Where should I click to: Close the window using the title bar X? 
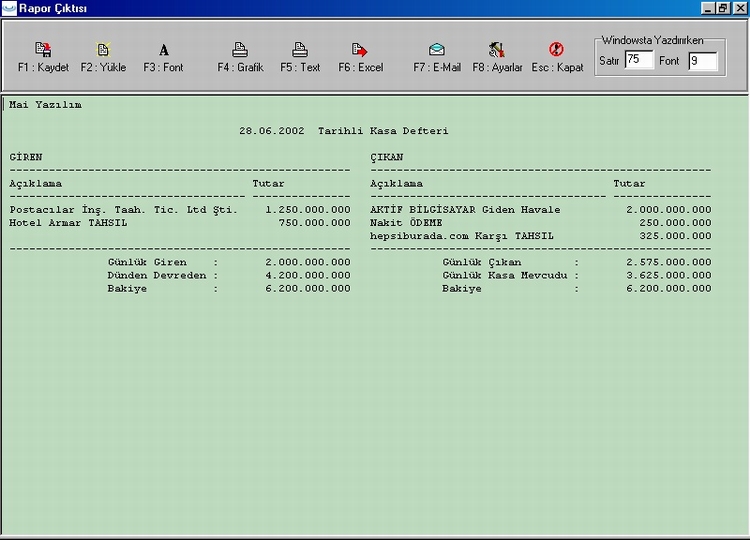pyautogui.click(x=739, y=8)
